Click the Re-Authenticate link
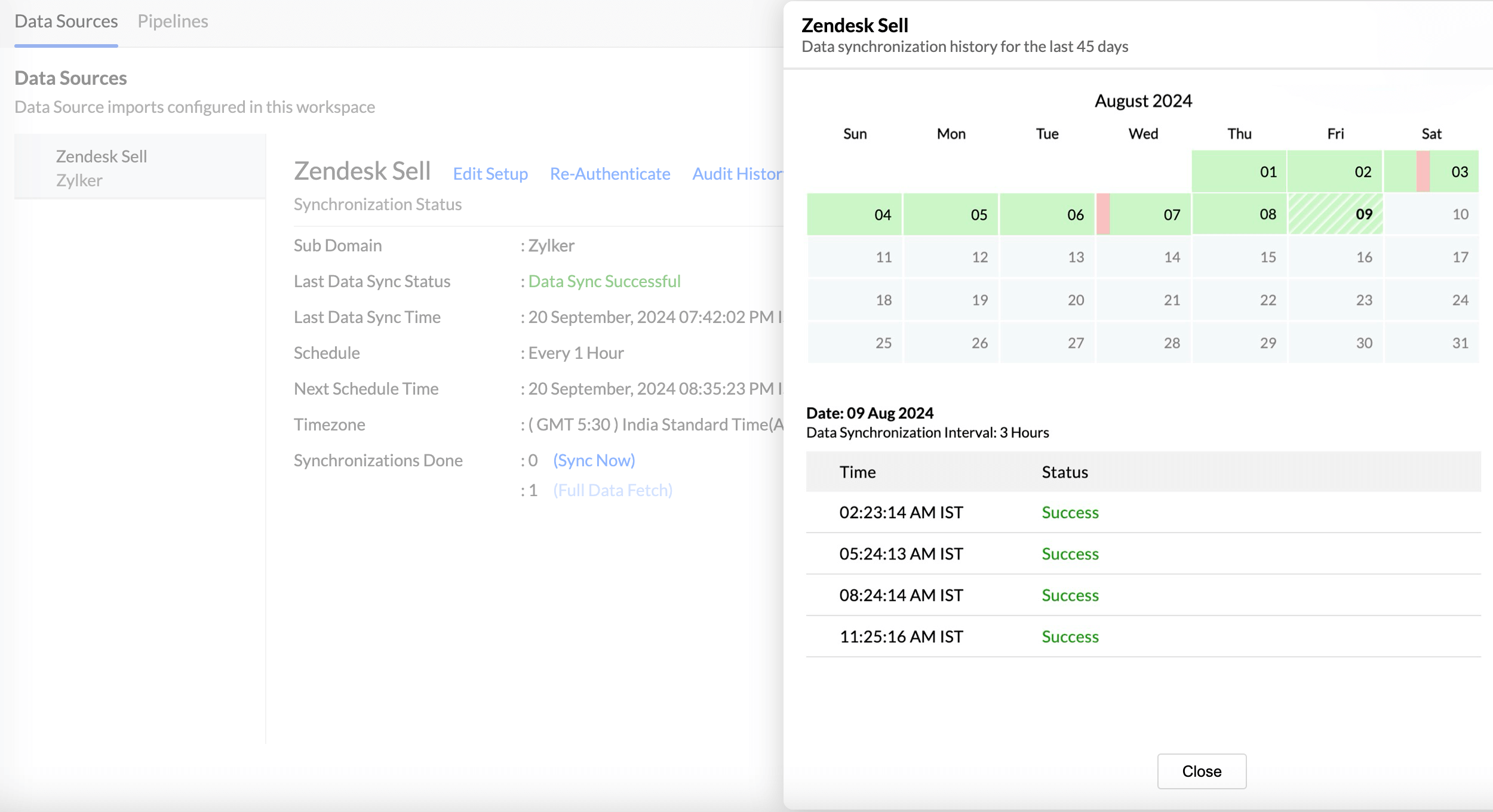Image resolution: width=1493 pixels, height=812 pixels. [x=610, y=174]
